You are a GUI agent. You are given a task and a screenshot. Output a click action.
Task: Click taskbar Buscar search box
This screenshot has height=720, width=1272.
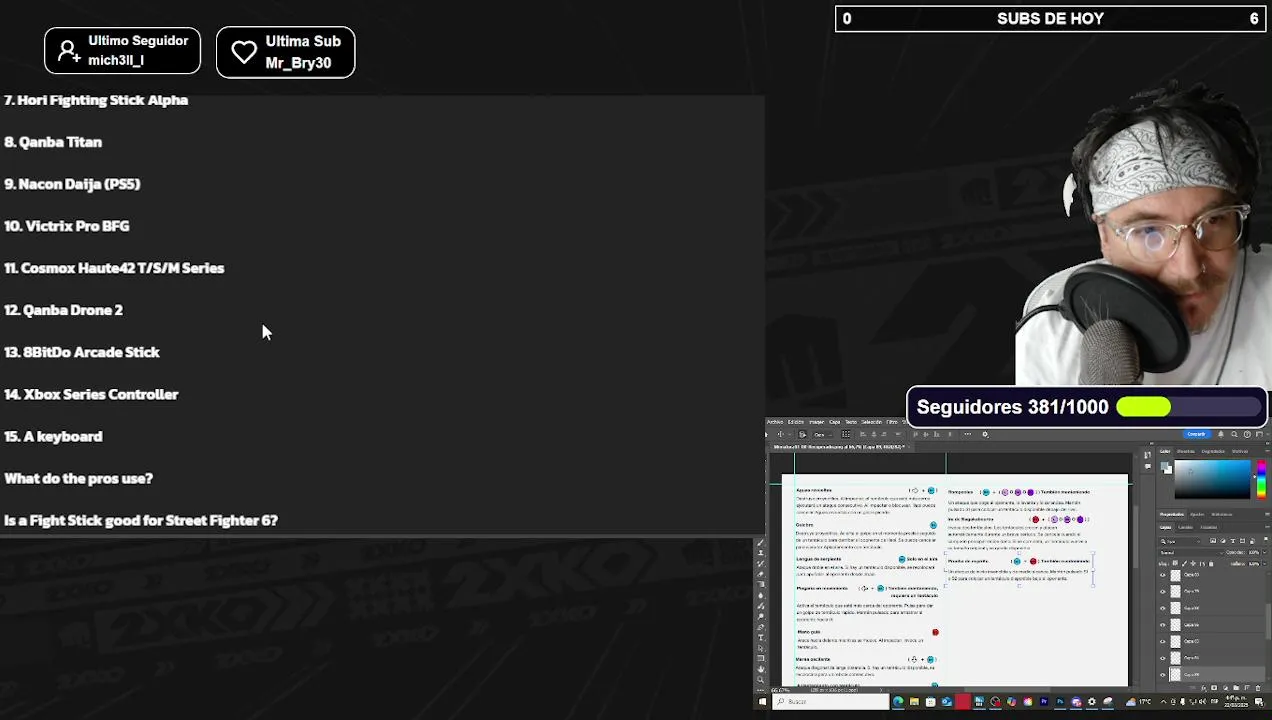(x=831, y=701)
